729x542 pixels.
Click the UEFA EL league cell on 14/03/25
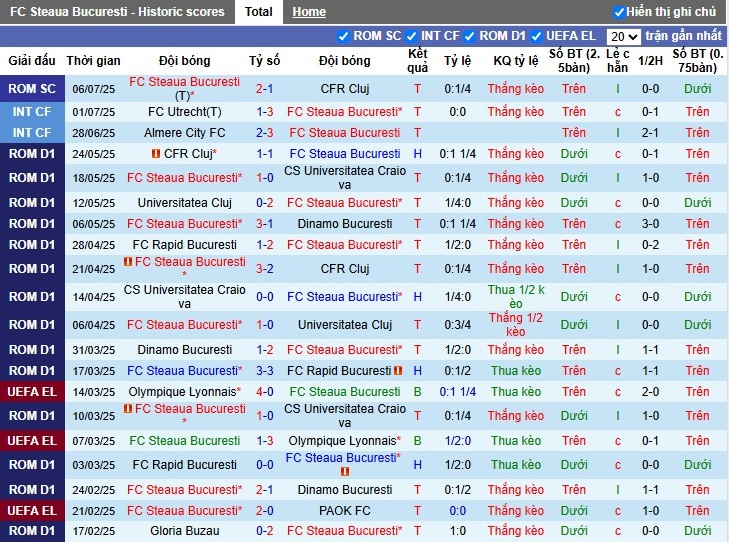point(32,391)
